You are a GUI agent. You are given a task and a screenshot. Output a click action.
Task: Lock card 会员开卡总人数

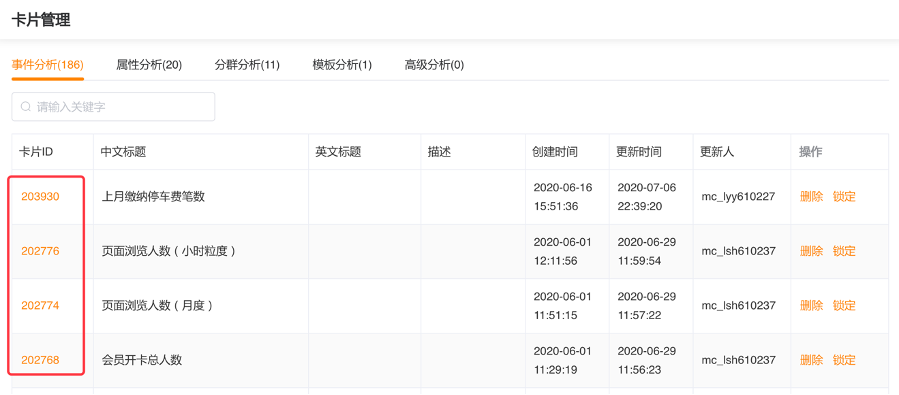pos(844,360)
